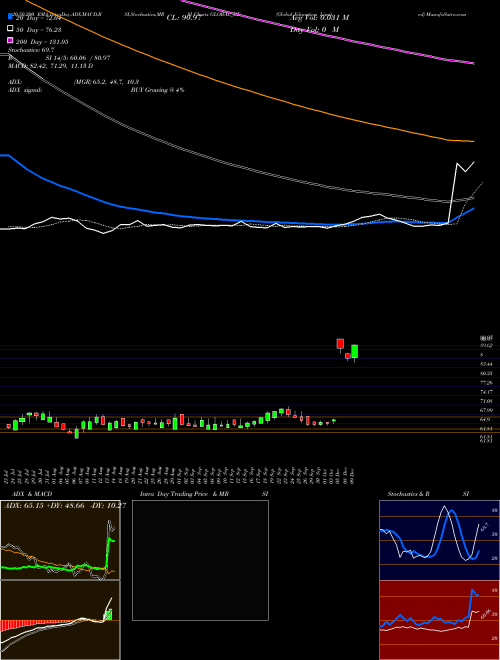This screenshot has width=500, height=660.
Task: Click the MACD histogram sub-chart panel
Action: 60,620
